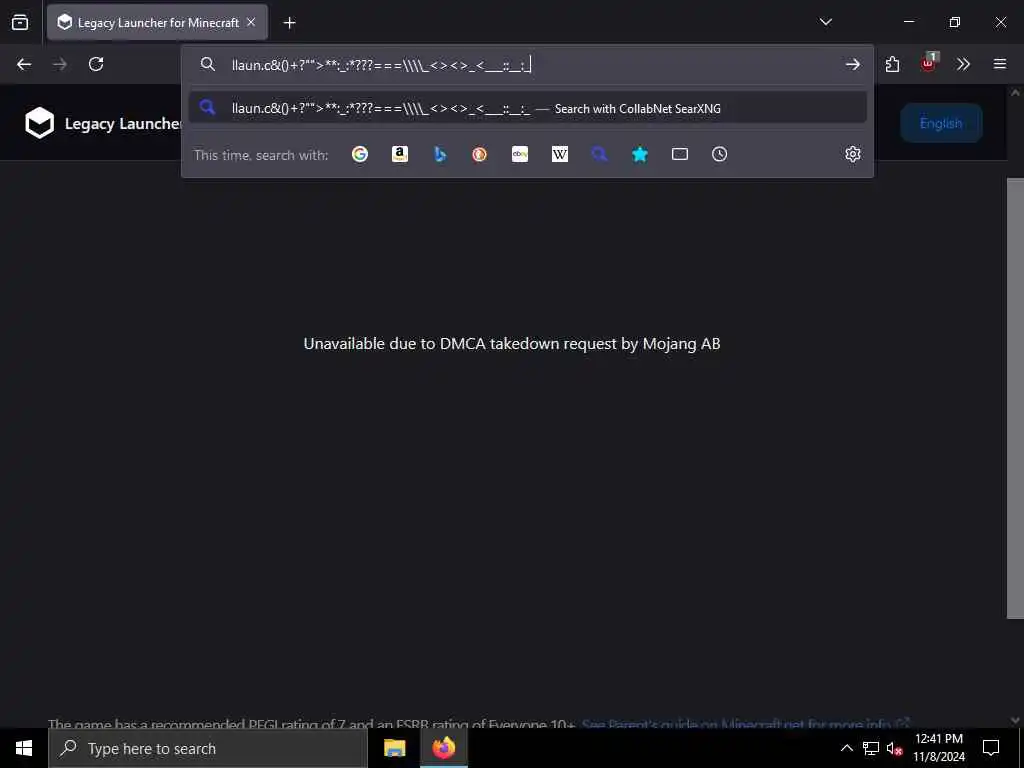The width and height of the screenshot is (1024, 768).
Task: Click the page vertical scrollbar thumb
Action: click(x=1015, y=398)
